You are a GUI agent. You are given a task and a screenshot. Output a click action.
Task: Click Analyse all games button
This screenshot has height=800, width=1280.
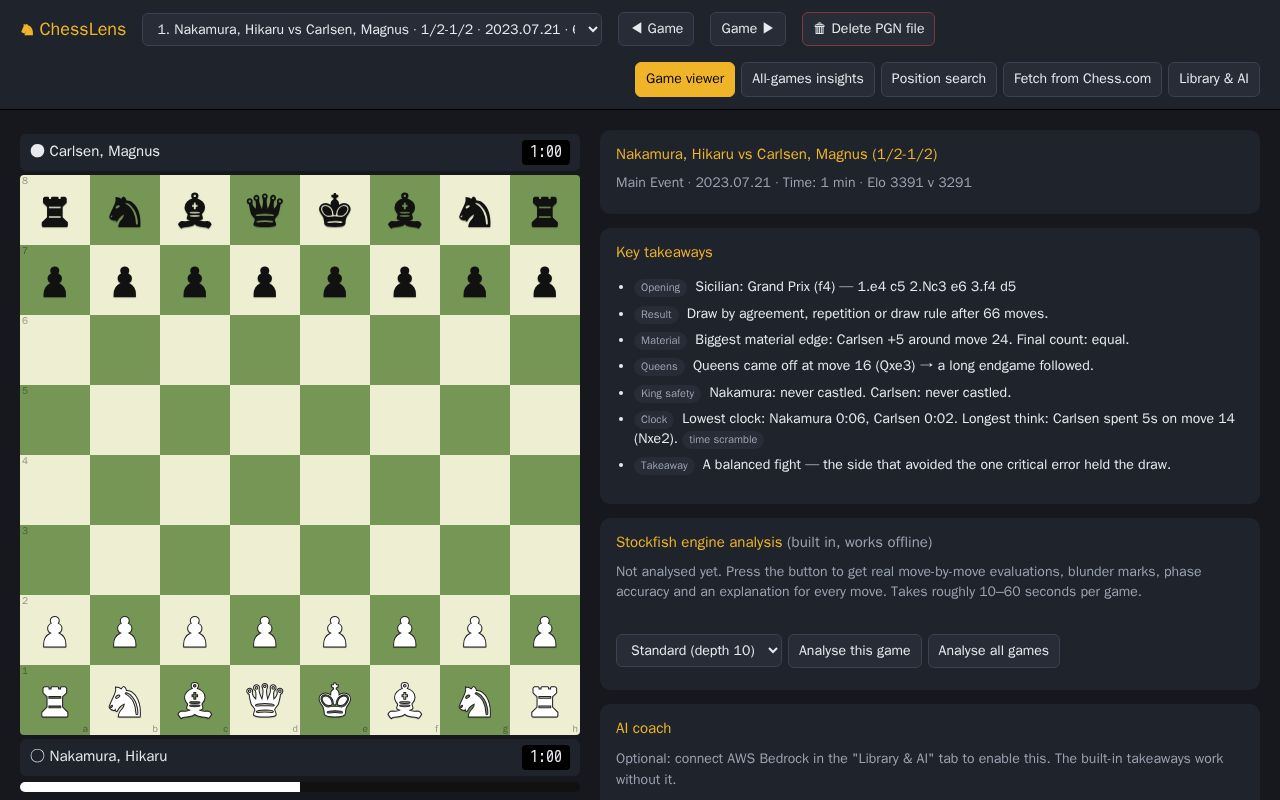click(994, 651)
